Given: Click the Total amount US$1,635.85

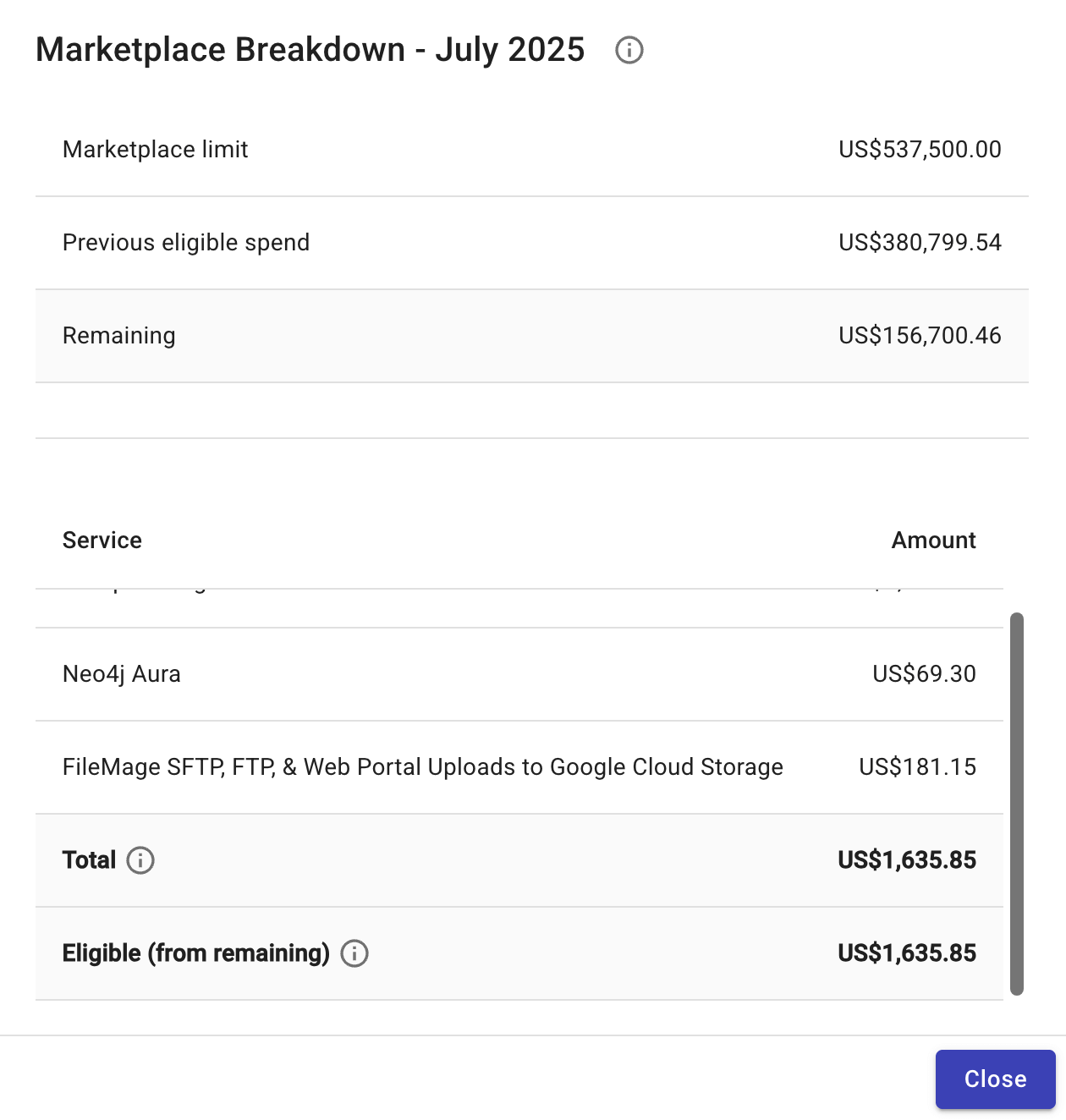Looking at the screenshot, I should point(907,860).
